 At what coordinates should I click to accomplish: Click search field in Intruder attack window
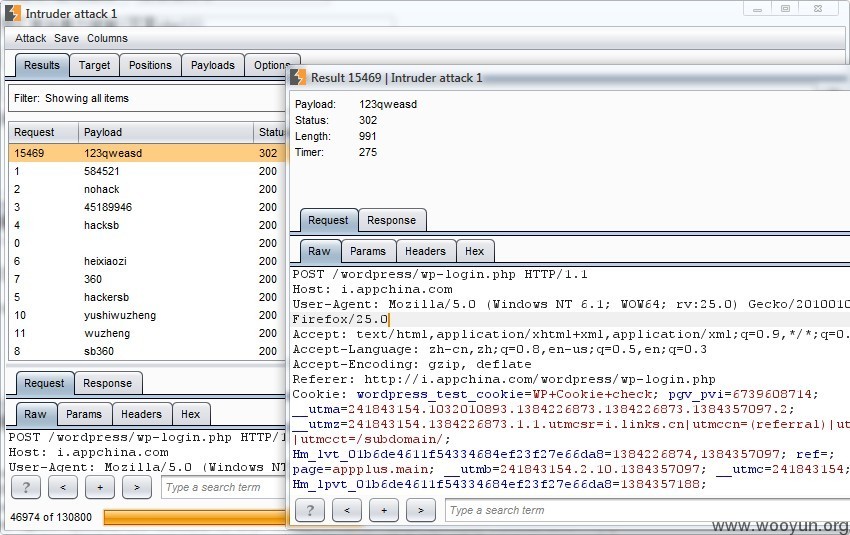(223, 487)
